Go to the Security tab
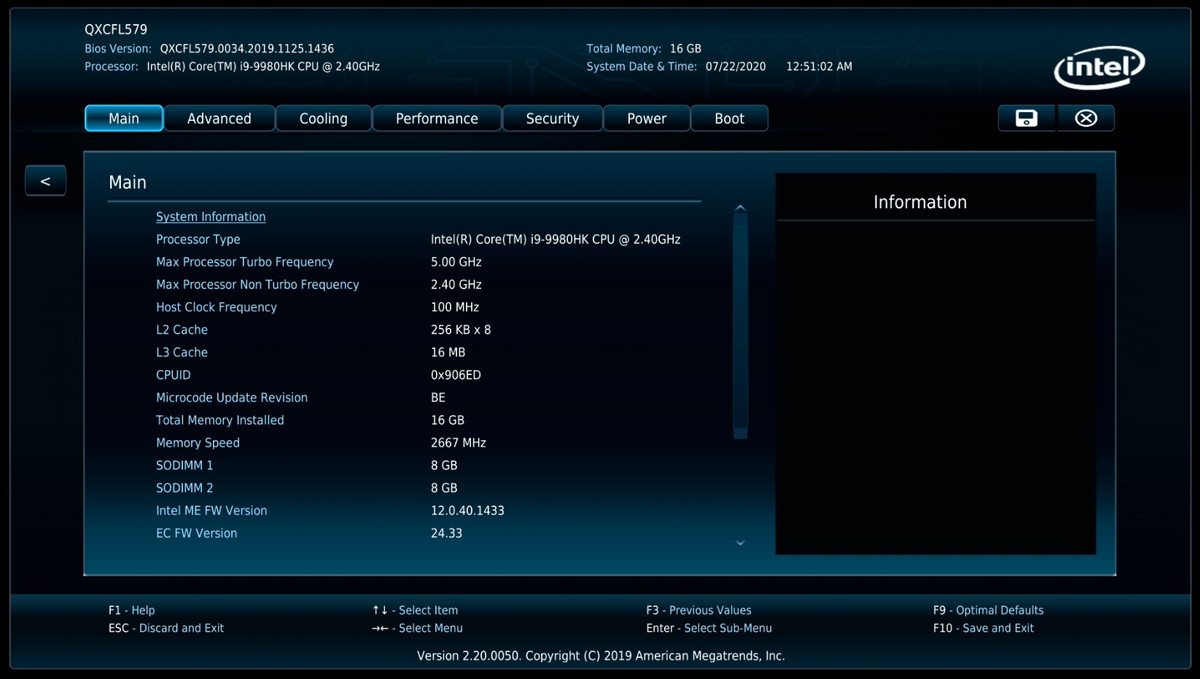Viewport: 1200px width, 679px height. 552,118
